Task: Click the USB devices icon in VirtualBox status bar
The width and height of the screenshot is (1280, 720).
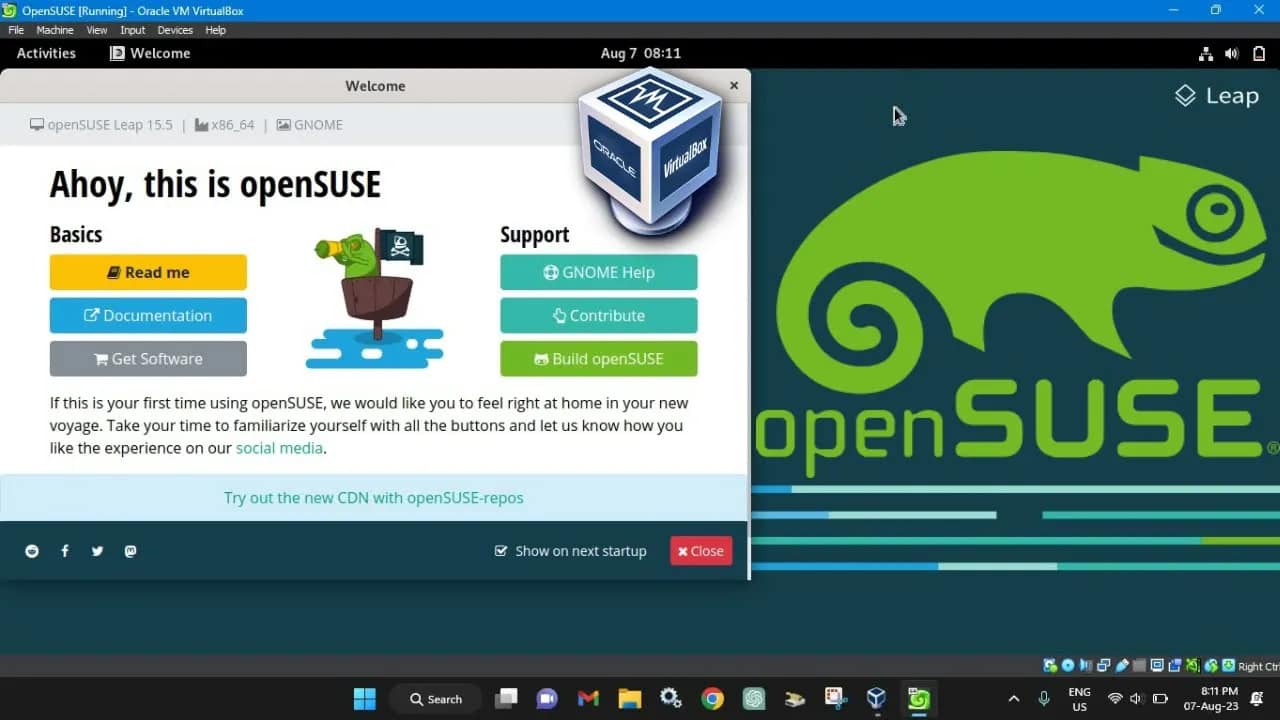Action: pyautogui.click(x=1120, y=665)
